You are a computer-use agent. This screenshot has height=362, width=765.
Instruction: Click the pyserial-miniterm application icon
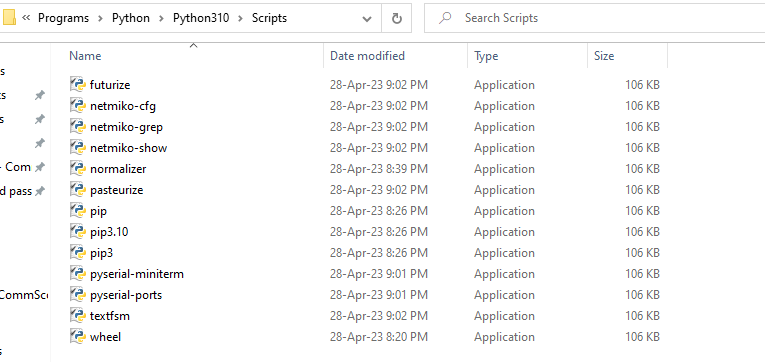(x=78, y=274)
